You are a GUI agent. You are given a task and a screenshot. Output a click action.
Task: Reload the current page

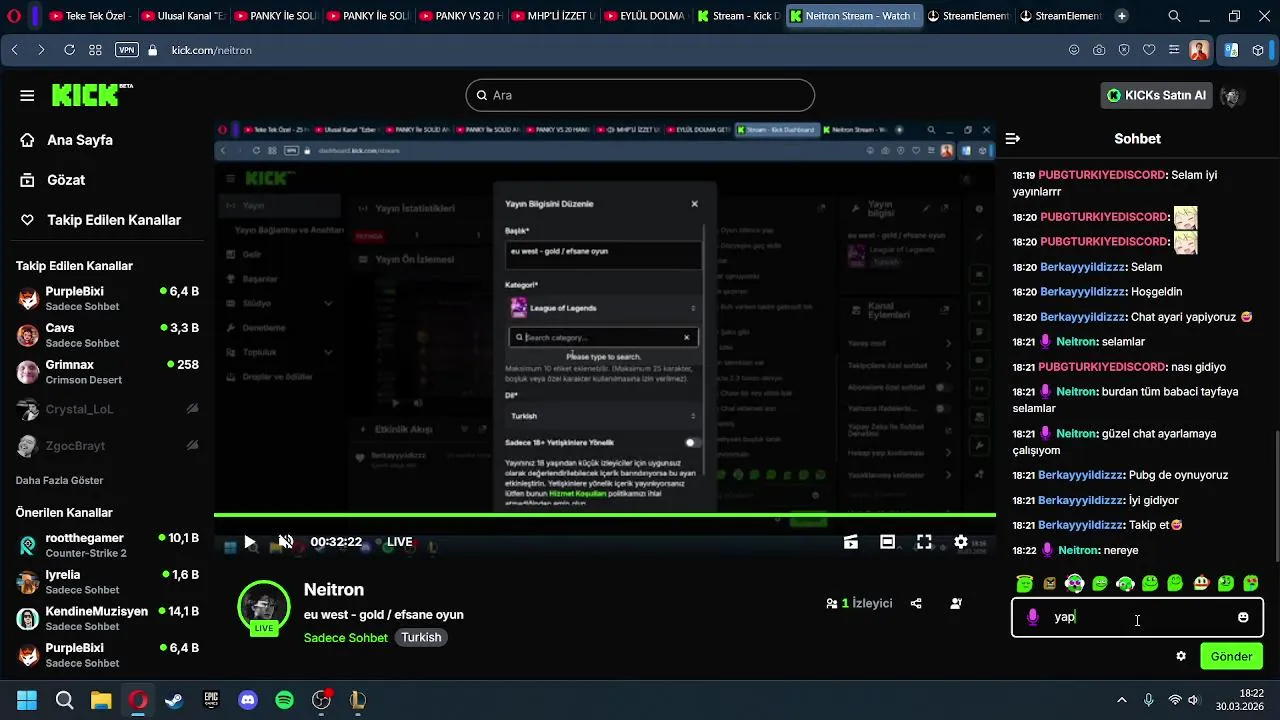[69, 50]
